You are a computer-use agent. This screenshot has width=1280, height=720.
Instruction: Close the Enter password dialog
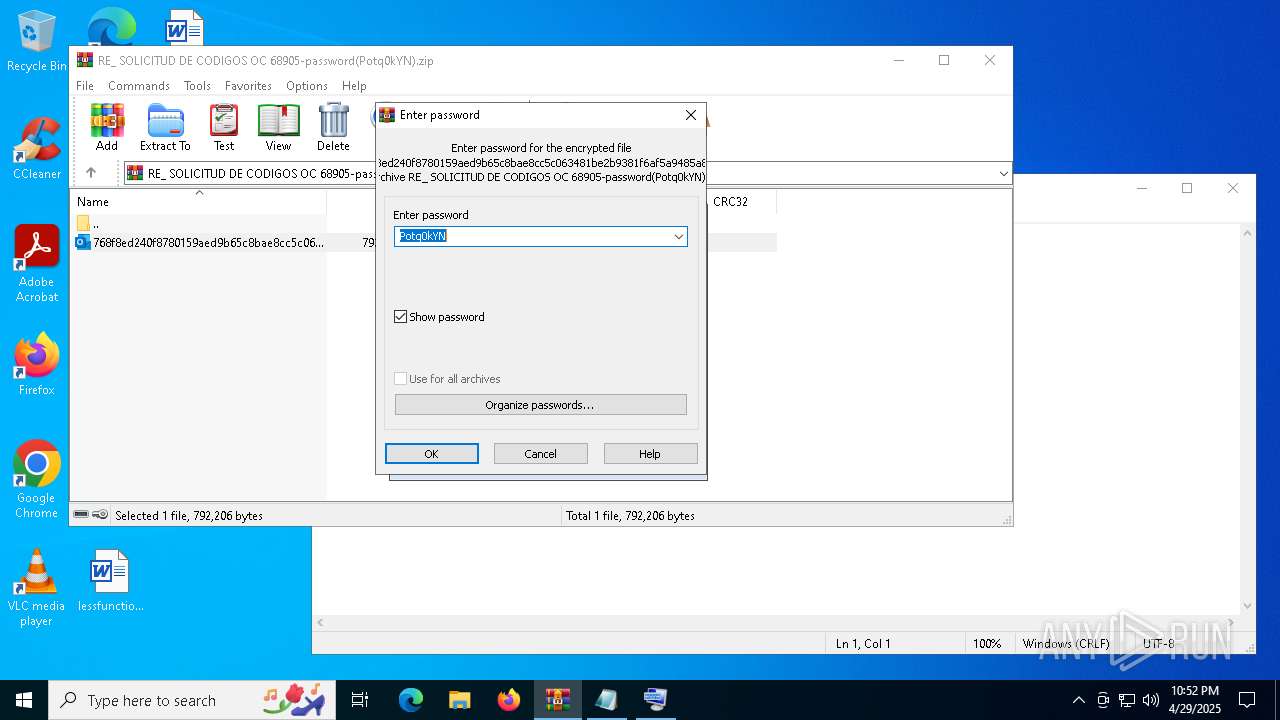coord(691,115)
